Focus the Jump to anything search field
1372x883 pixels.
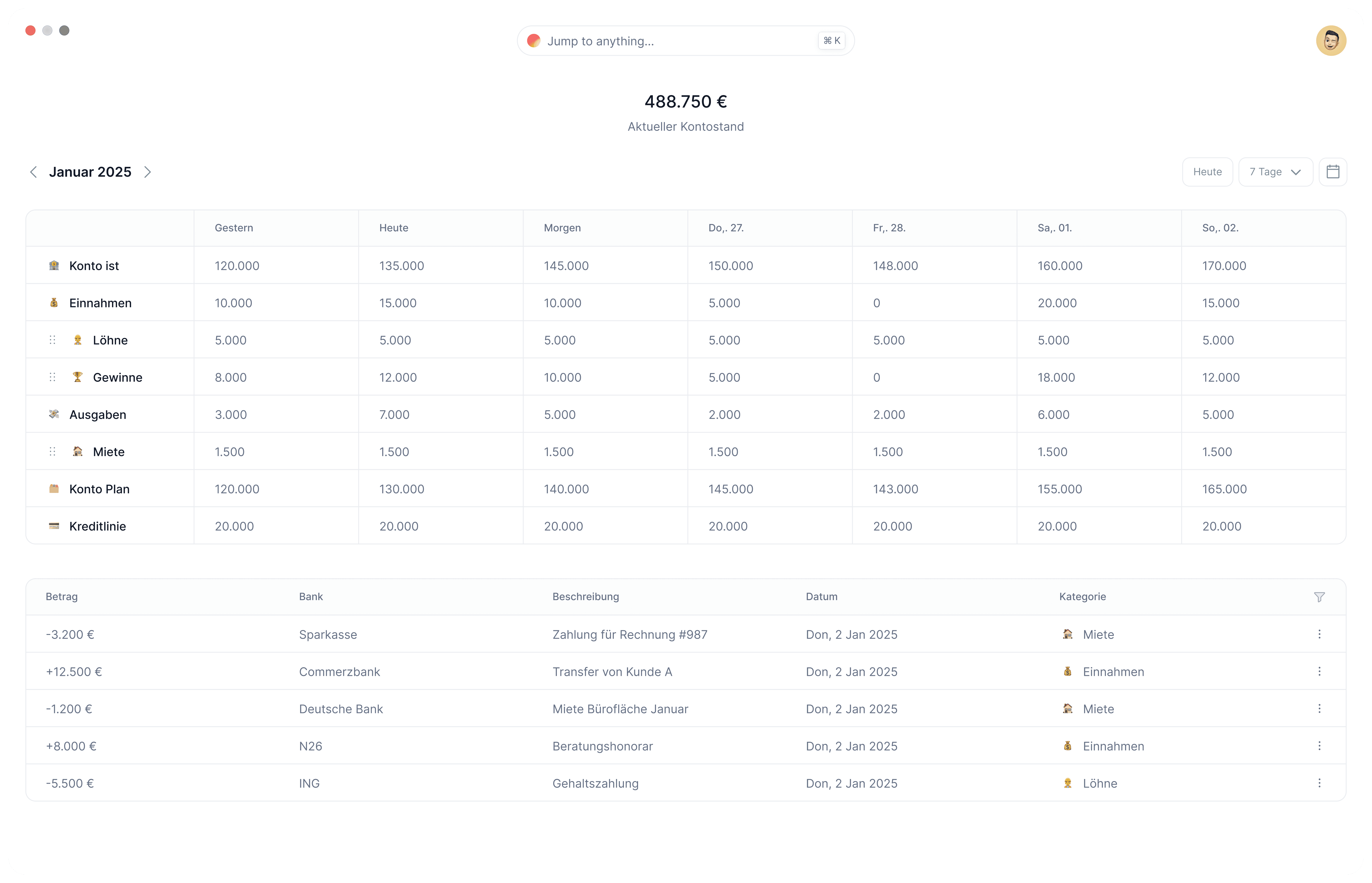tap(676, 41)
